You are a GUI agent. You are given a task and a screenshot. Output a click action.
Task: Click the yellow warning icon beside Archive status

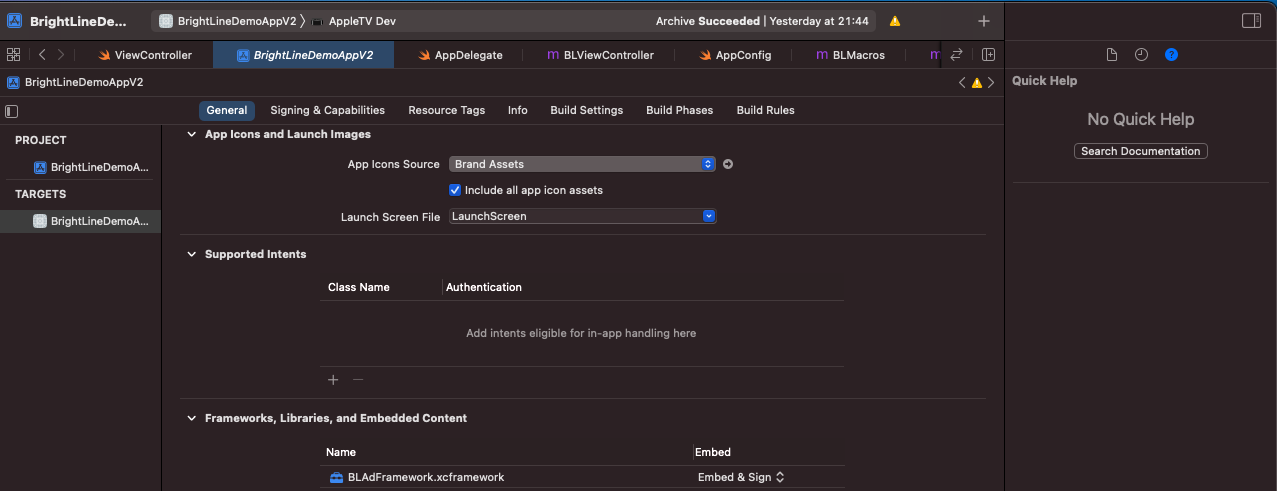pyautogui.click(x=894, y=21)
